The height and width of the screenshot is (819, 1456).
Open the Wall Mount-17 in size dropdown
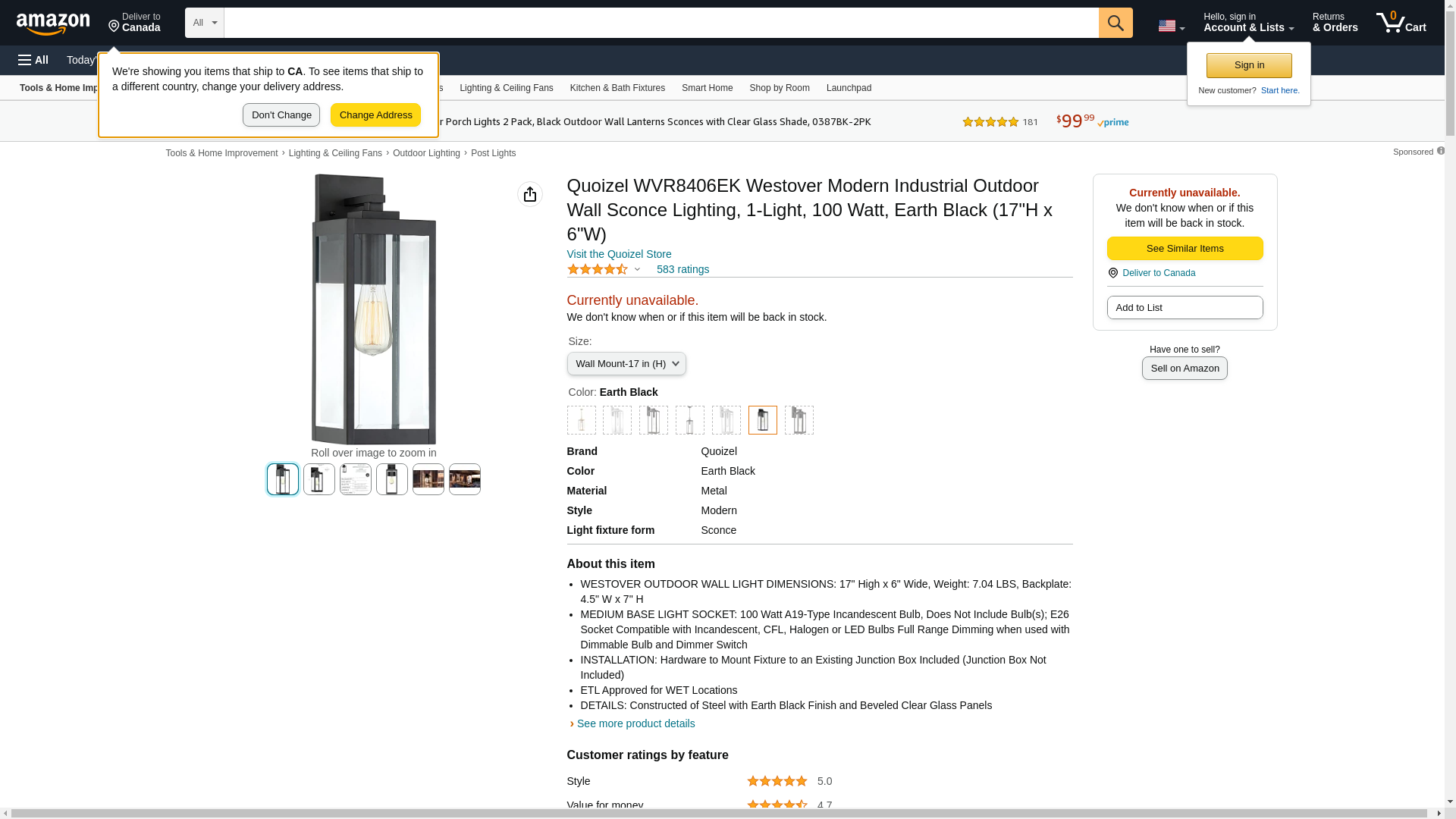tap(626, 364)
